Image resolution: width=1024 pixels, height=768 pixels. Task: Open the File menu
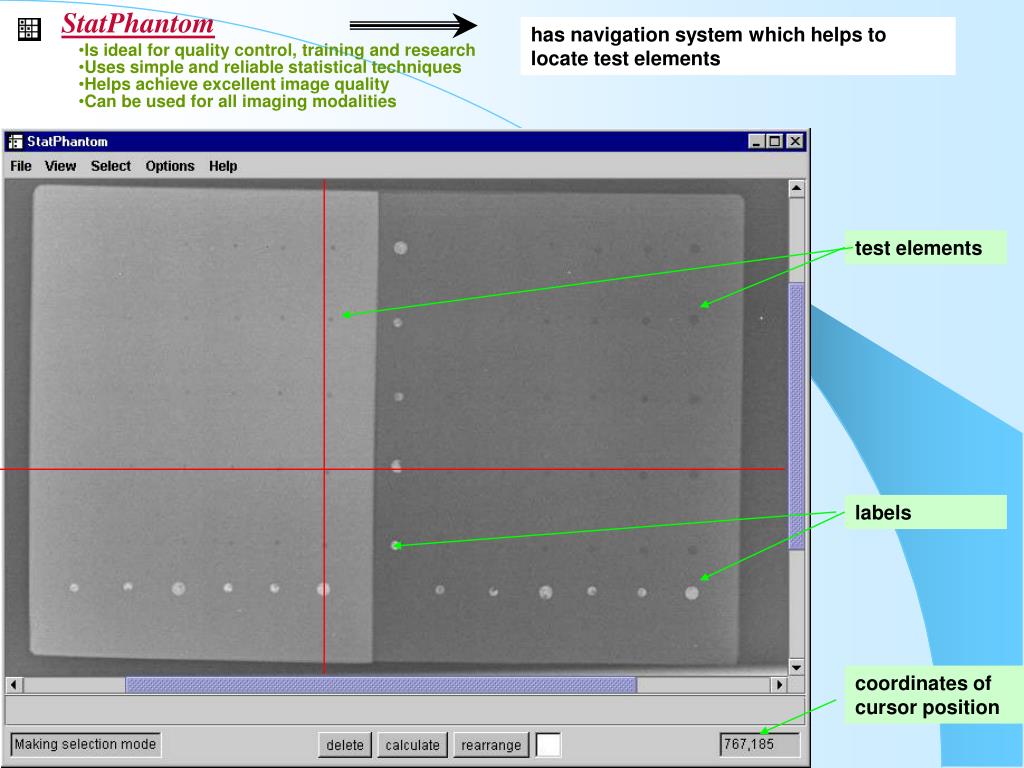pyautogui.click(x=21, y=166)
